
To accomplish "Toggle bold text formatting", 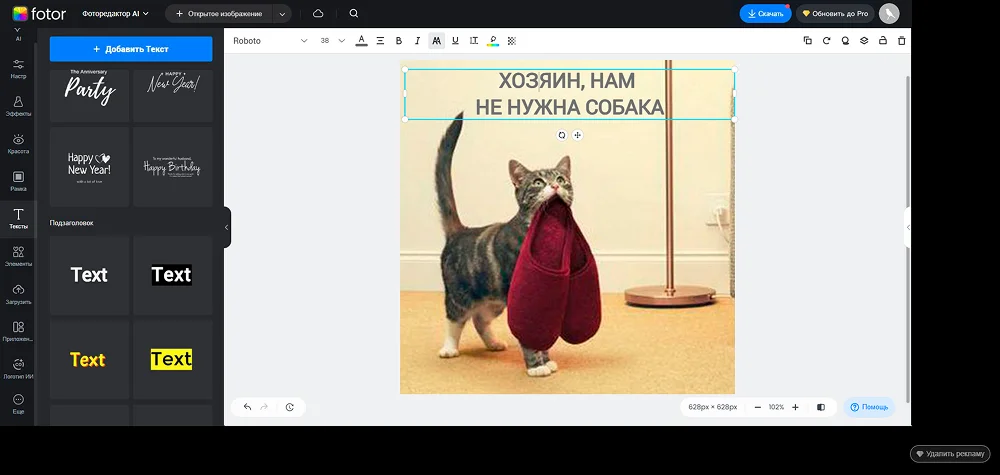I will [x=398, y=41].
